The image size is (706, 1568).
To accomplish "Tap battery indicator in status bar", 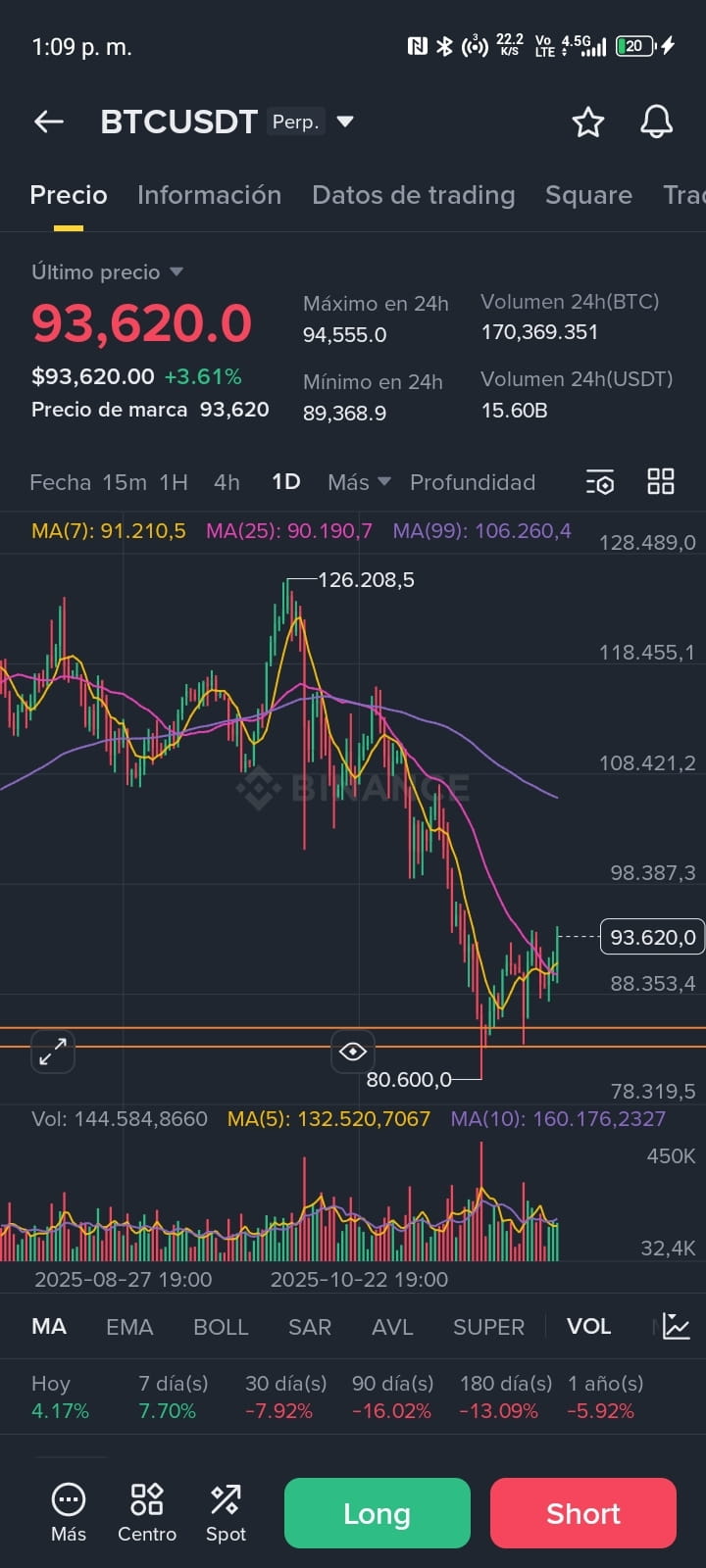I will [635, 46].
